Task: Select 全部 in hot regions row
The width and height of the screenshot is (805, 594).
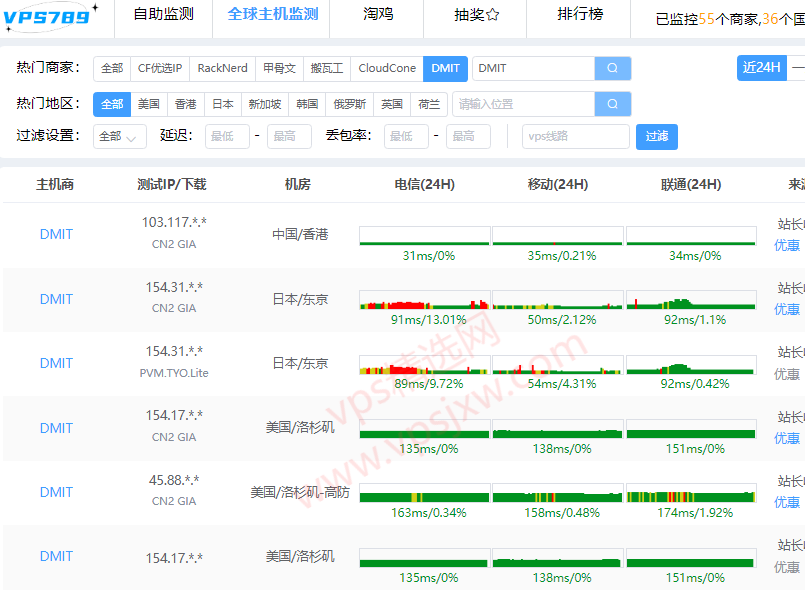Action: pos(112,104)
